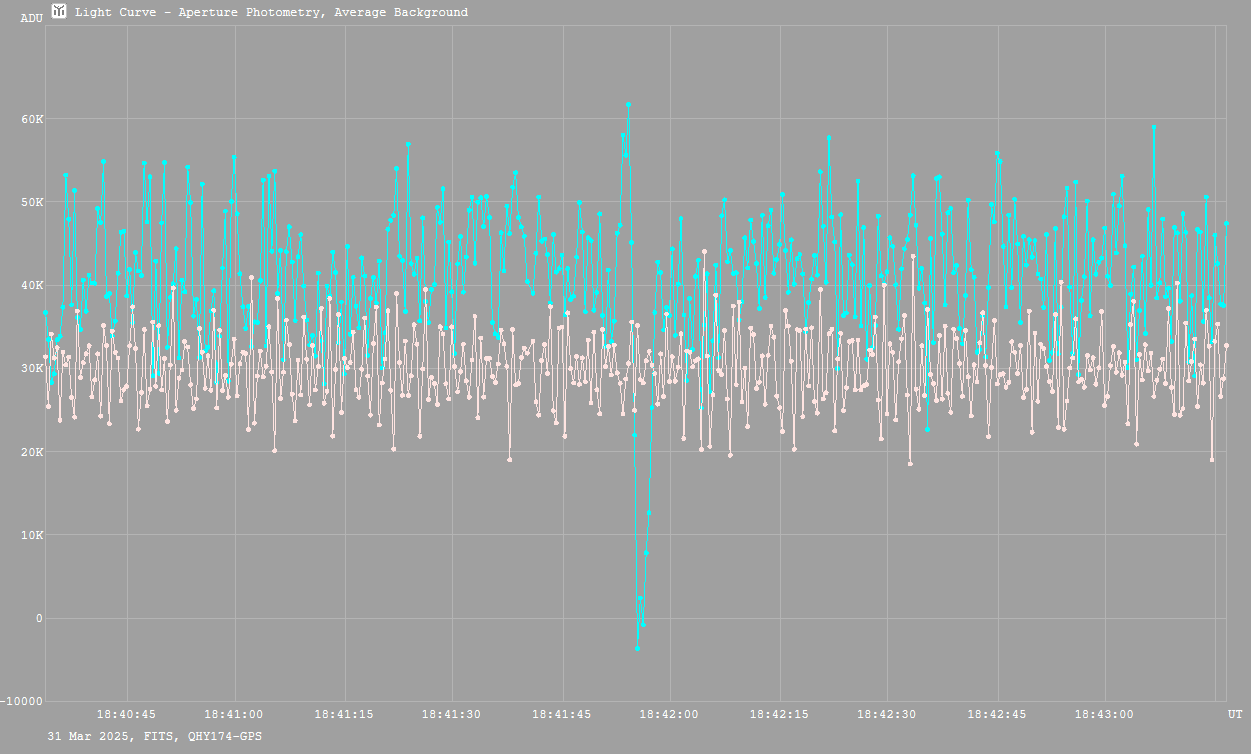Click the 0 y-axis label
Viewport: 1251px width, 754px height.
[40, 618]
